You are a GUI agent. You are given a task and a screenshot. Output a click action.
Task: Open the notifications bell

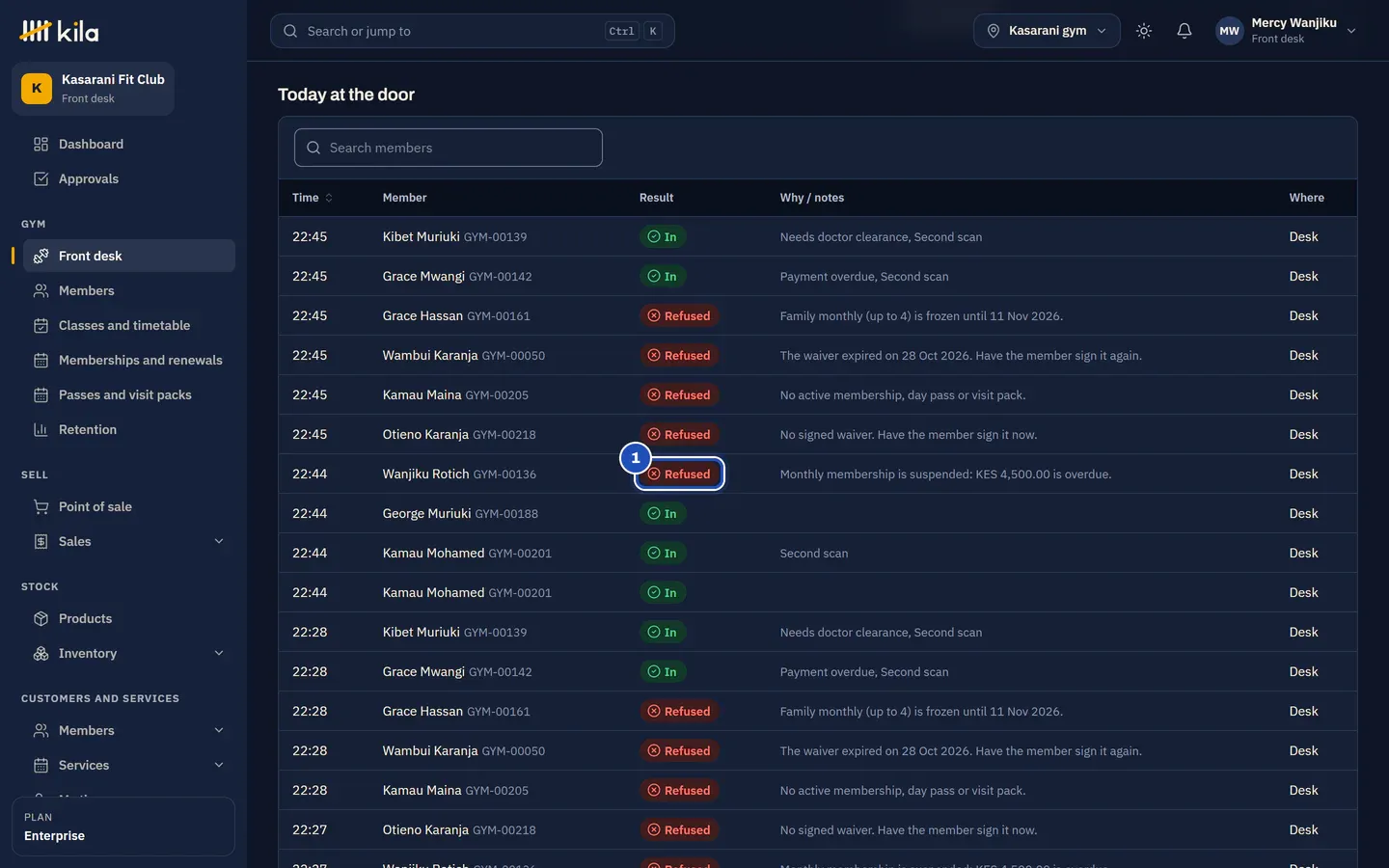(x=1185, y=31)
